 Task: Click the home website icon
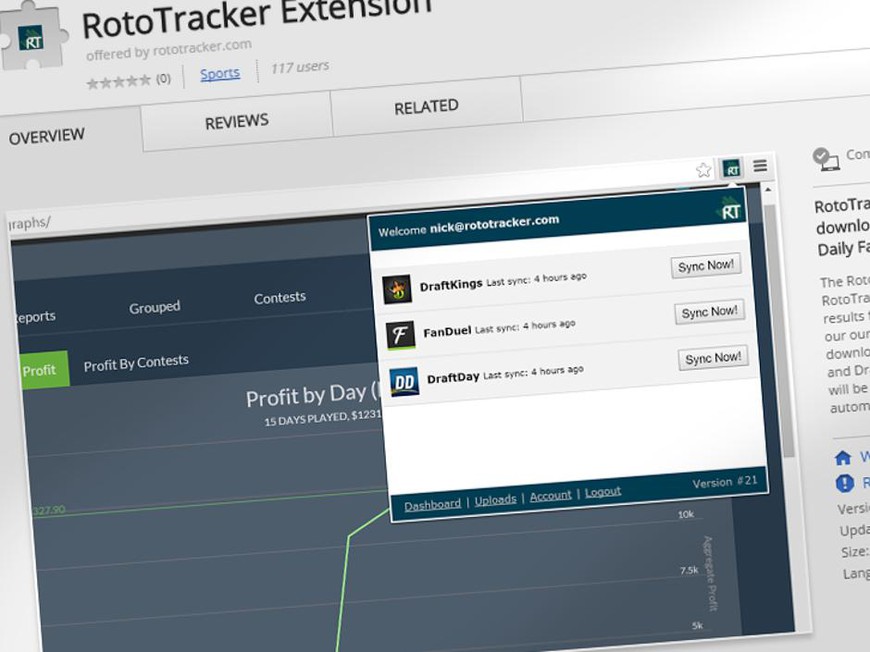(843, 458)
